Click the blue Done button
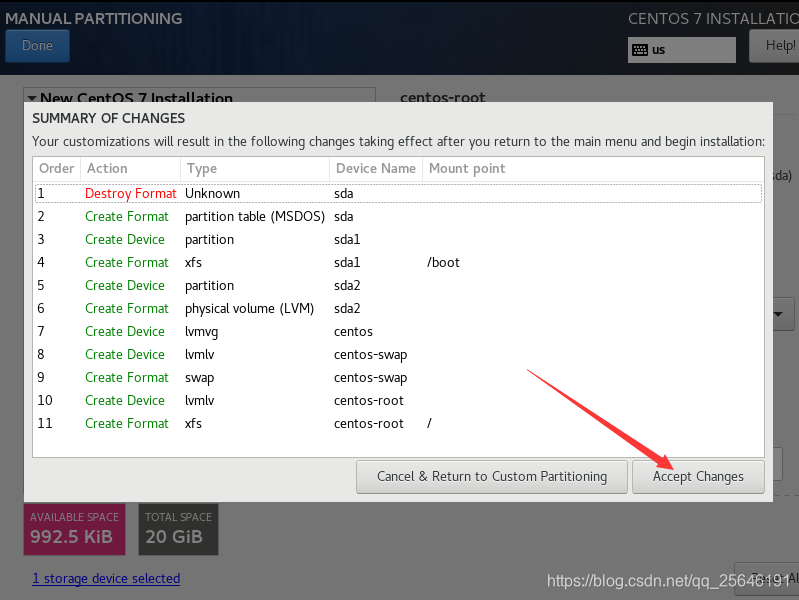The image size is (799, 600). (x=37, y=46)
